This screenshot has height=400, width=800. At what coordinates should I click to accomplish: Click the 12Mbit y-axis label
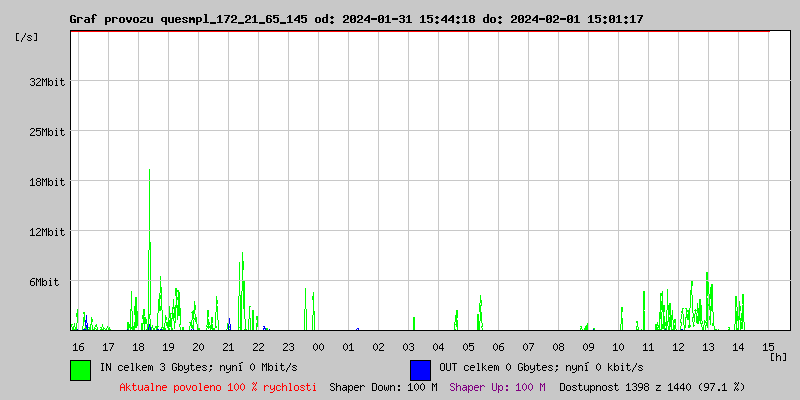(47, 232)
